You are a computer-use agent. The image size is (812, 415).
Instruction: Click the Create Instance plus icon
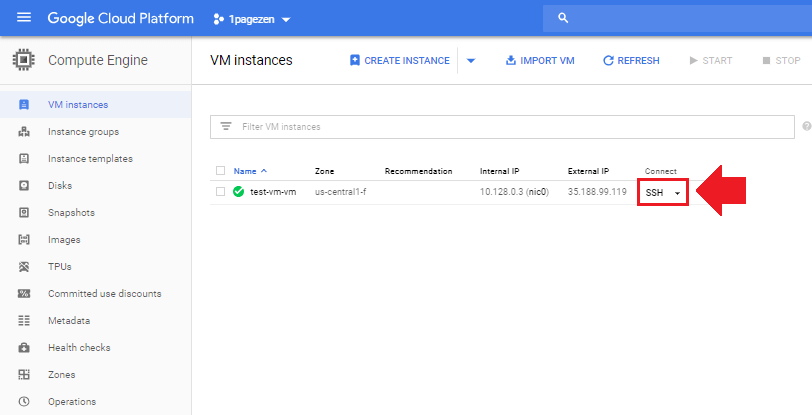click(355, 61)
